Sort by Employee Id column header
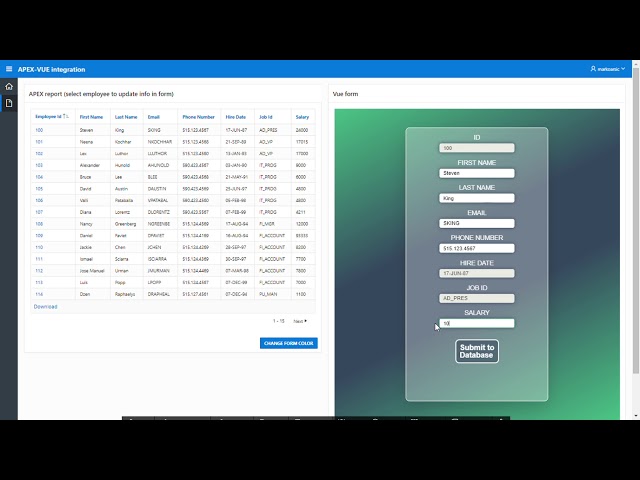 click(x=49, y=117)
